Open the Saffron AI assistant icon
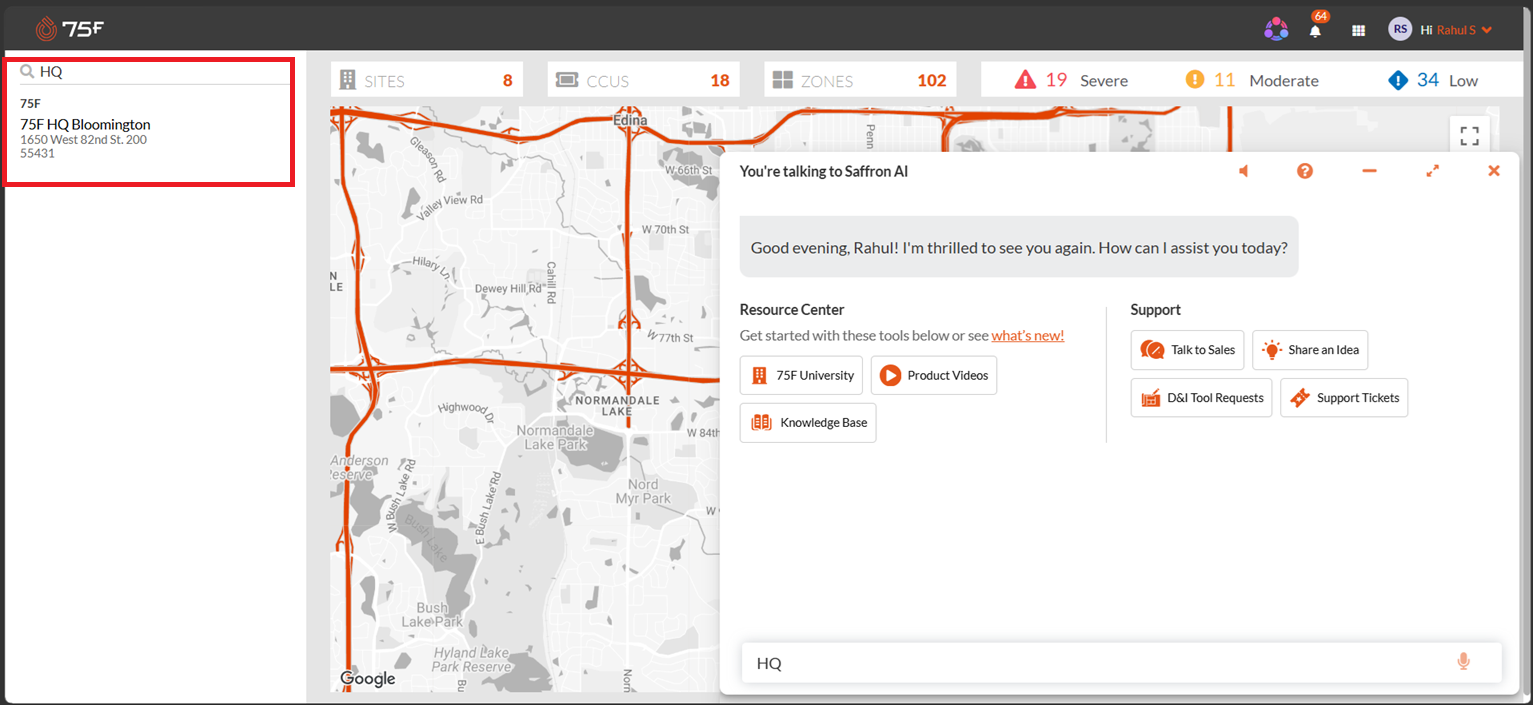1533x705 pixels. click(x=1276, y=30)
